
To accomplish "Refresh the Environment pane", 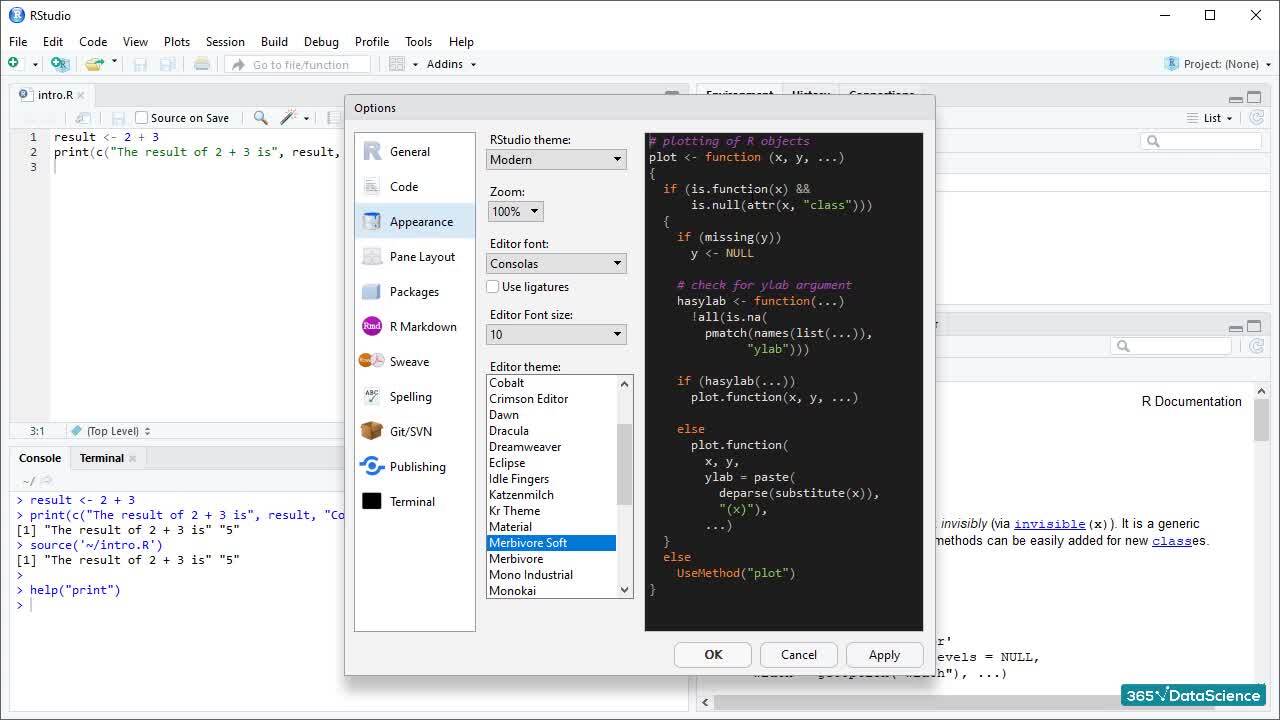I will click(x=1258, y=118).
